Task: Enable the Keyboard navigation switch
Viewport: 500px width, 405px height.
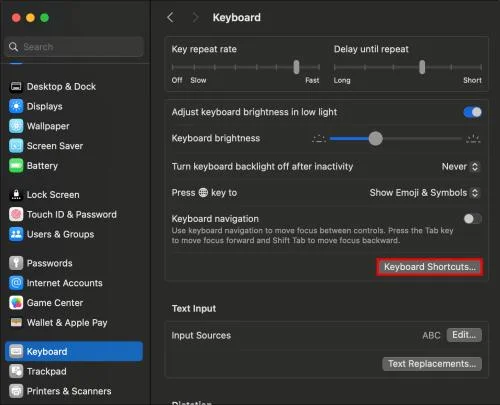Action: point(472,219)
